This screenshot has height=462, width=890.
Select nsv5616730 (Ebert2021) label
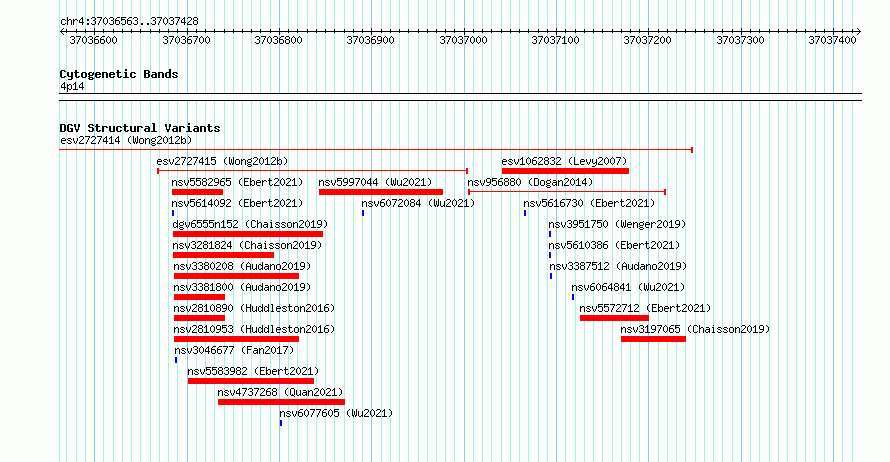[589, 203]
